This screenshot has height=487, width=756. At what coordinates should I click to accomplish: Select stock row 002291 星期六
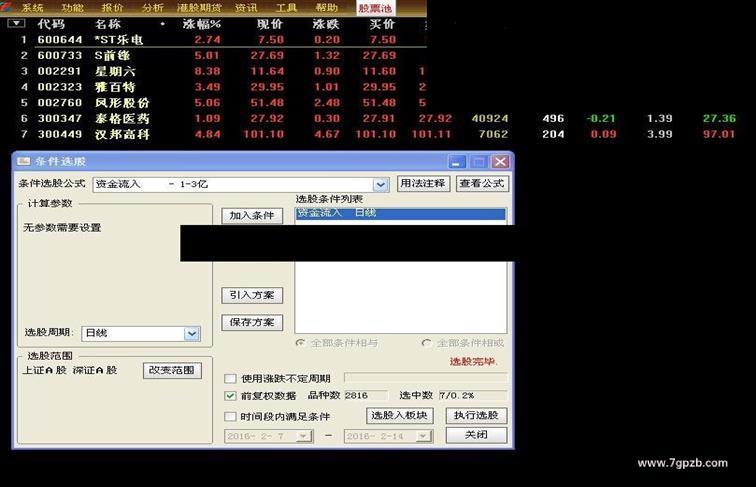pos(213,71)
